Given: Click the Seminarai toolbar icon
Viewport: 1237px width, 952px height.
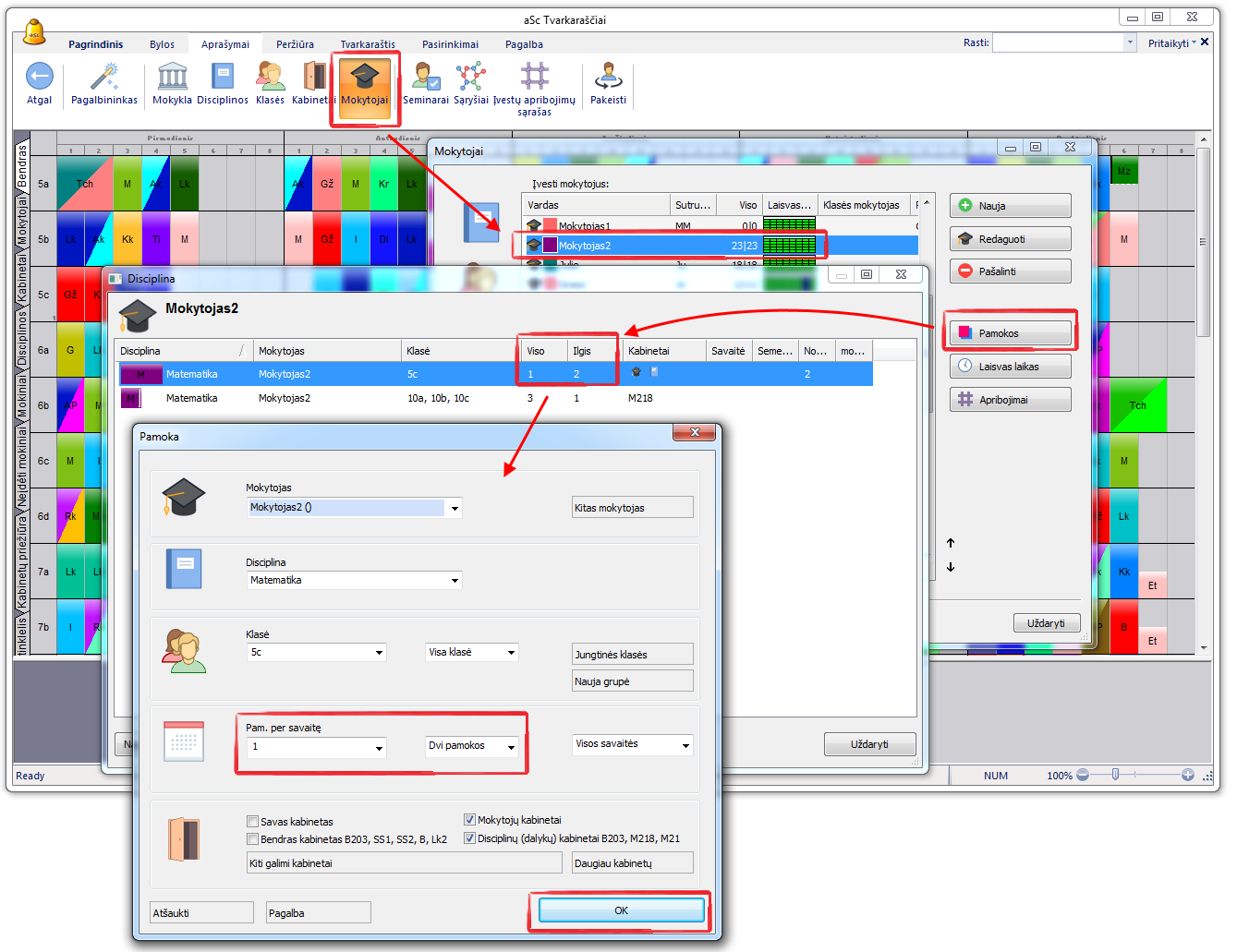Looking at the screenshot, I should pyautogui.click(x=425, y=77).
